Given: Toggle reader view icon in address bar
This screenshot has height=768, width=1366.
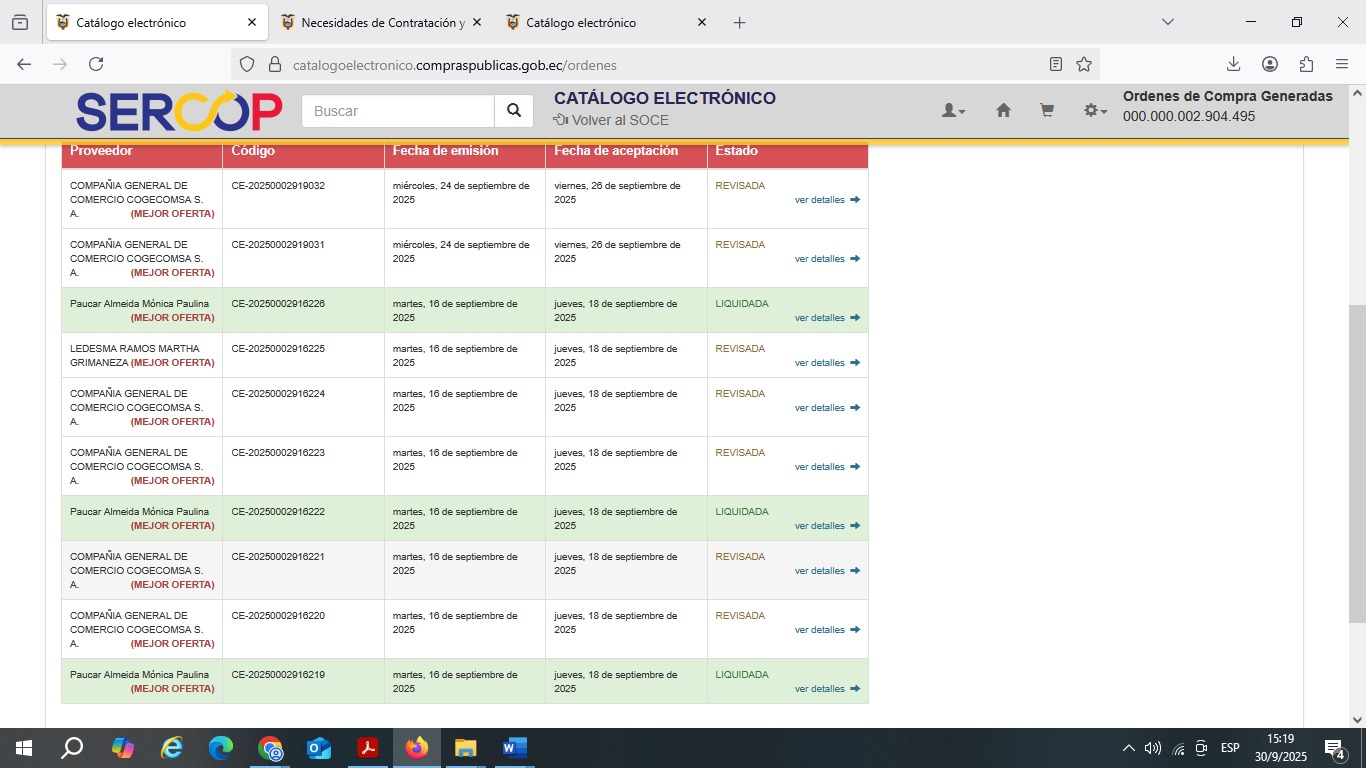Looking at the screenshot, I should point(1056,64).
